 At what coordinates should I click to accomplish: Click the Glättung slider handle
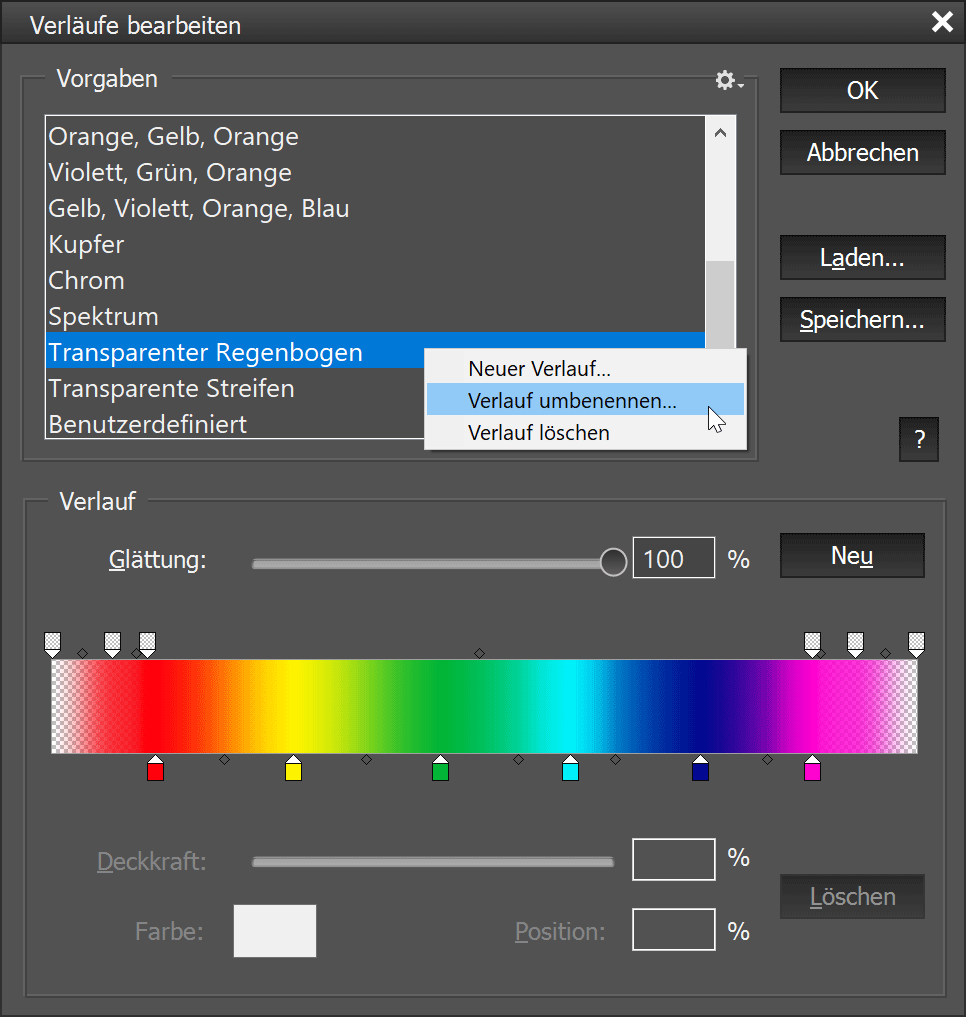614,562
